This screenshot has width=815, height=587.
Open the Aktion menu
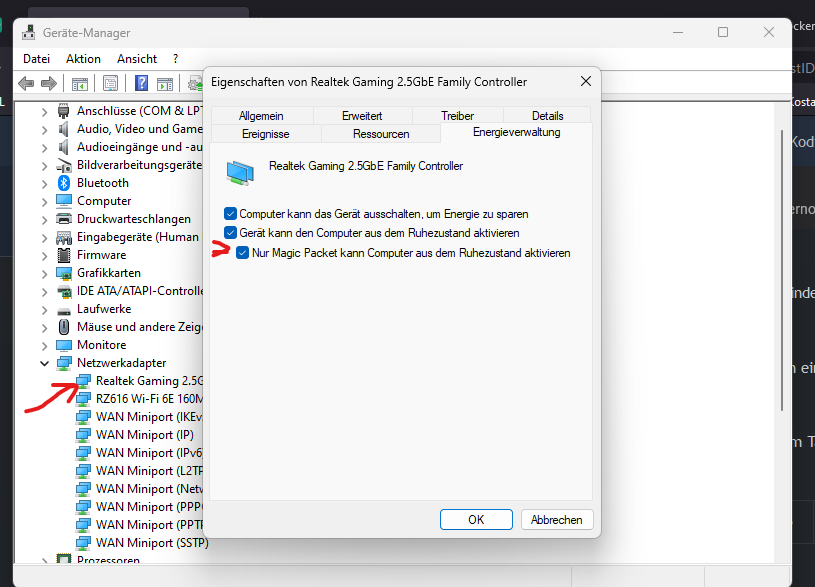tap(83, 59)
